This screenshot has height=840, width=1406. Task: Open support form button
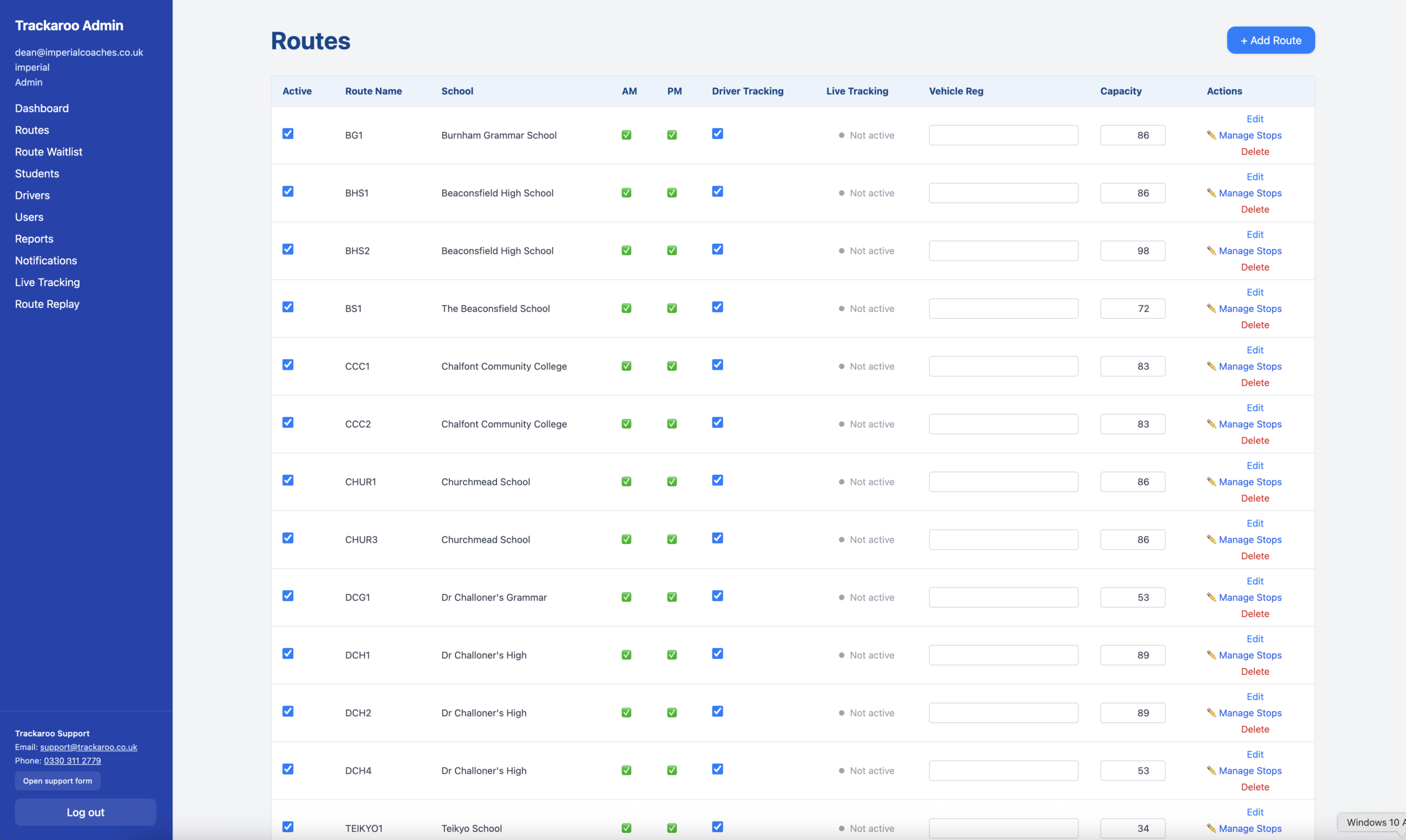(x=57, y=781)
